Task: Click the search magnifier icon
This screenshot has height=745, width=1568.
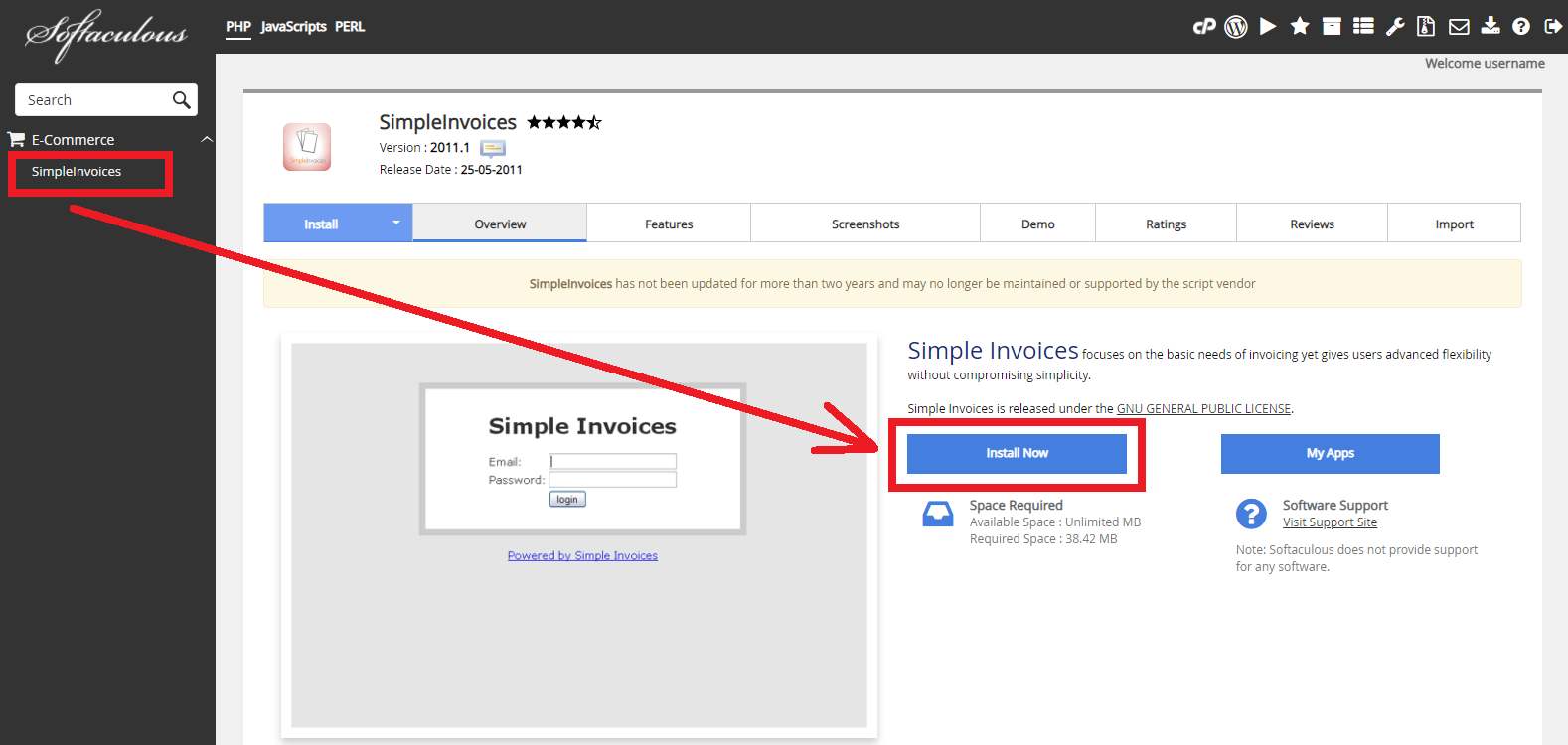Action: tap(181, 100)
